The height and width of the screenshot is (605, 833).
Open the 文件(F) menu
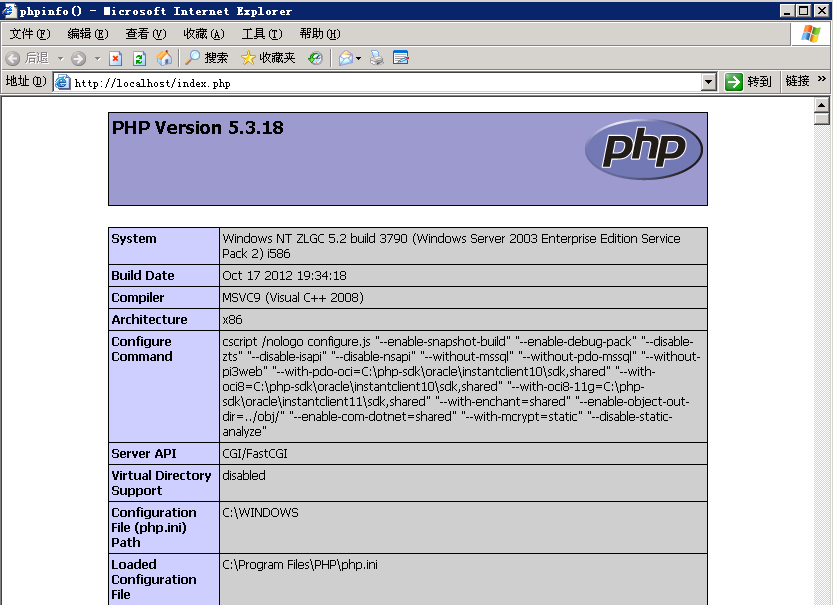(30, 34)
